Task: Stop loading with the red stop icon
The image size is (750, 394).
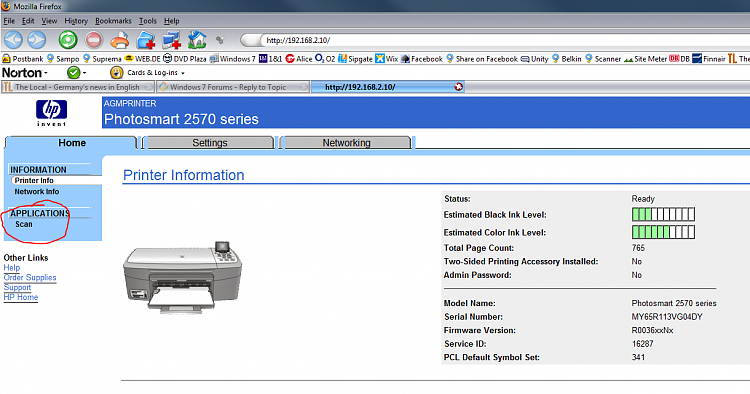Action: (94, 40)
